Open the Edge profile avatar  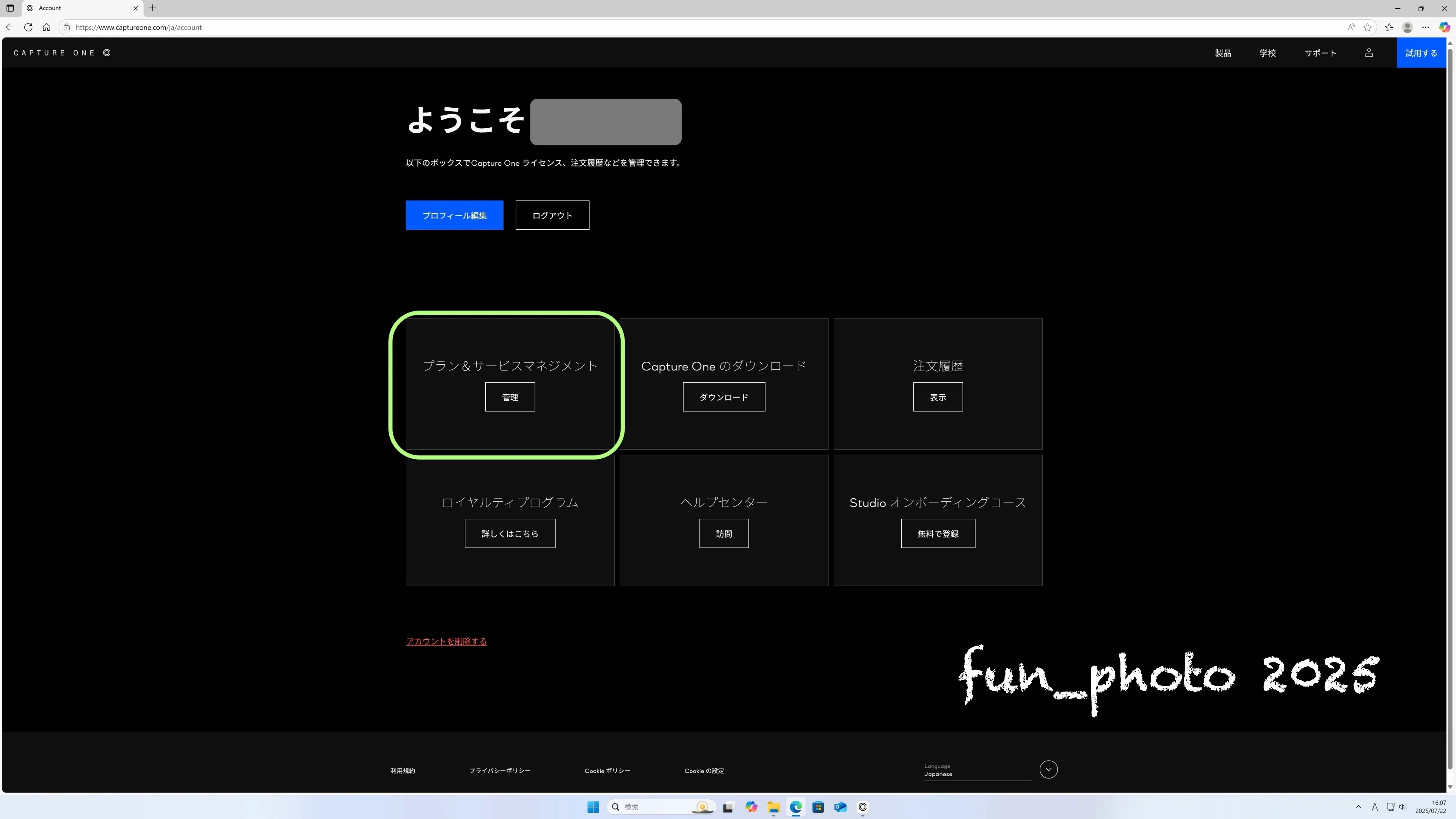(1407, 27)
